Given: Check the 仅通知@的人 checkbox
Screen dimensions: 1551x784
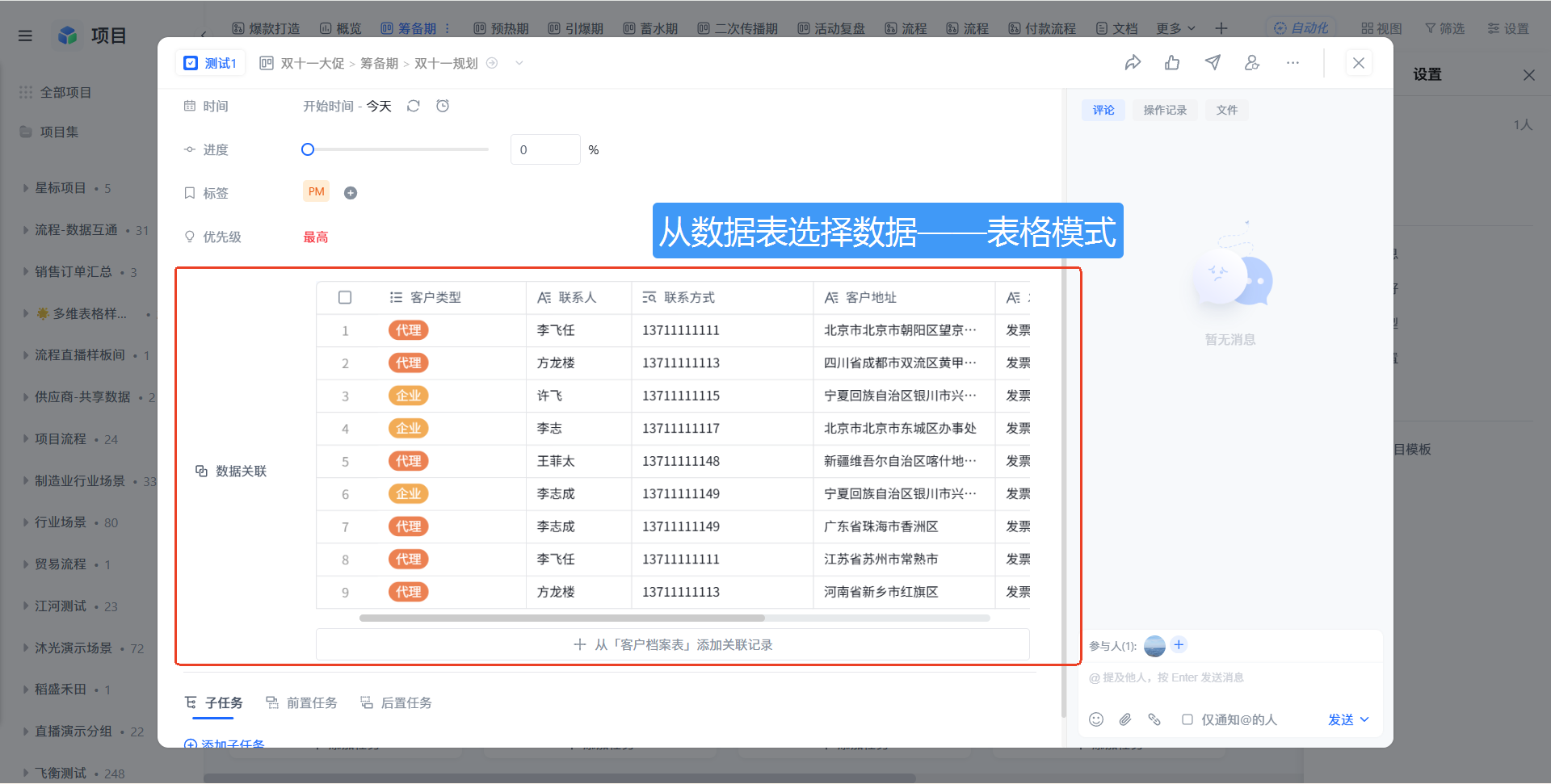Looking at the screenshot, I should (x=1187, y=719).
